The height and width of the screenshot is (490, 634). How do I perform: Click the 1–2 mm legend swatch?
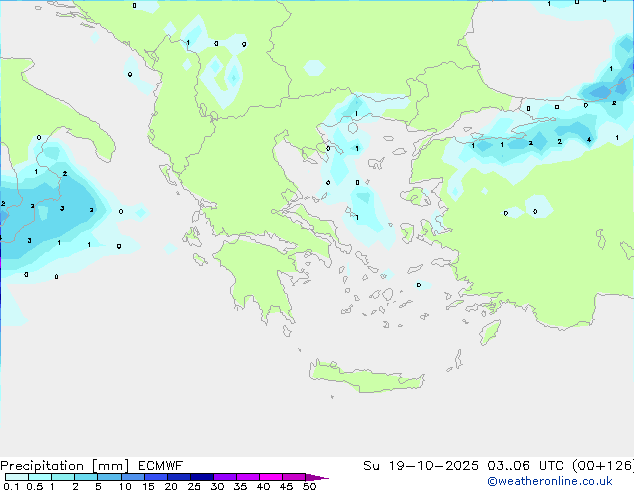63,477
